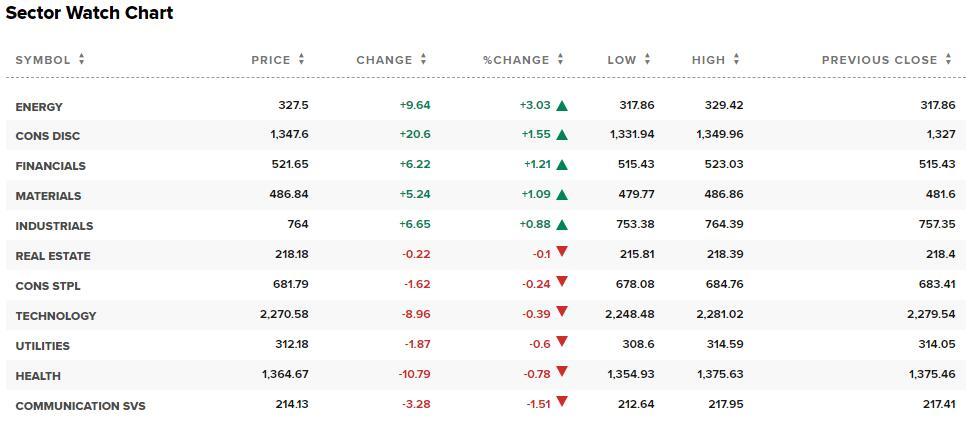Click the red down arrow for CONS STPL
Image resolution: width=970 pixels, height=427 pixels.
pyautogui.click(x=562, y=282)
